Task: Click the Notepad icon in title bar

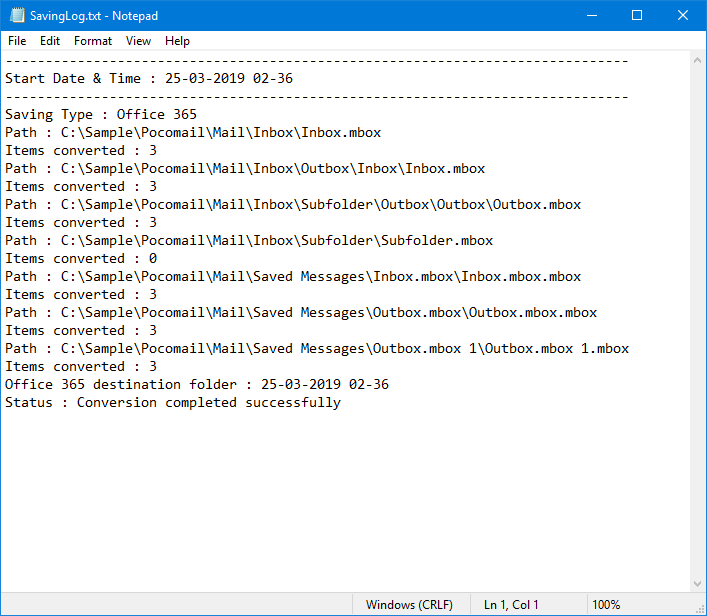Action: pos(17,15)
